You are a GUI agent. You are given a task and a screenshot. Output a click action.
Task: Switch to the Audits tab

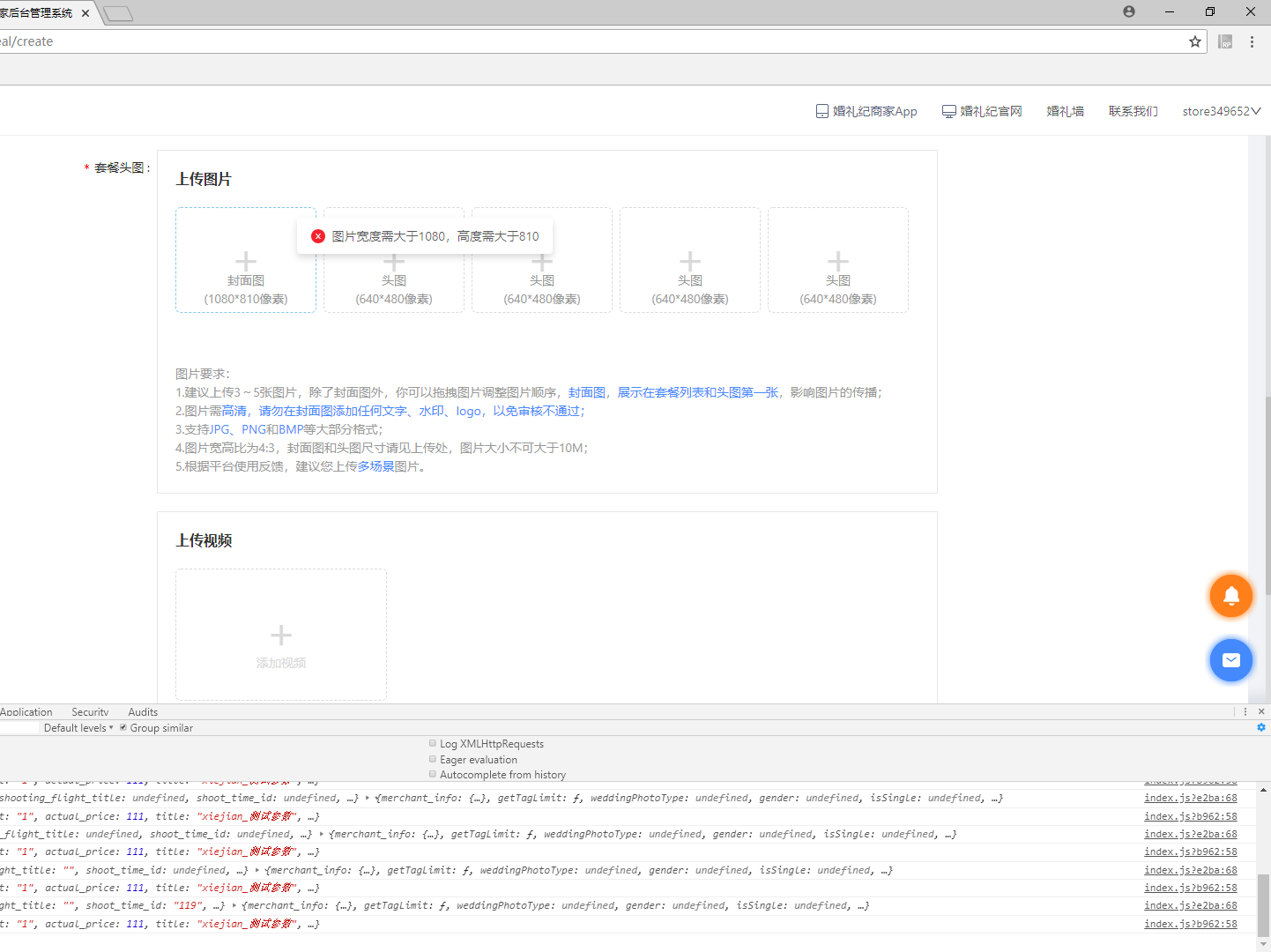pyautogui.click(x=143, y=712)
